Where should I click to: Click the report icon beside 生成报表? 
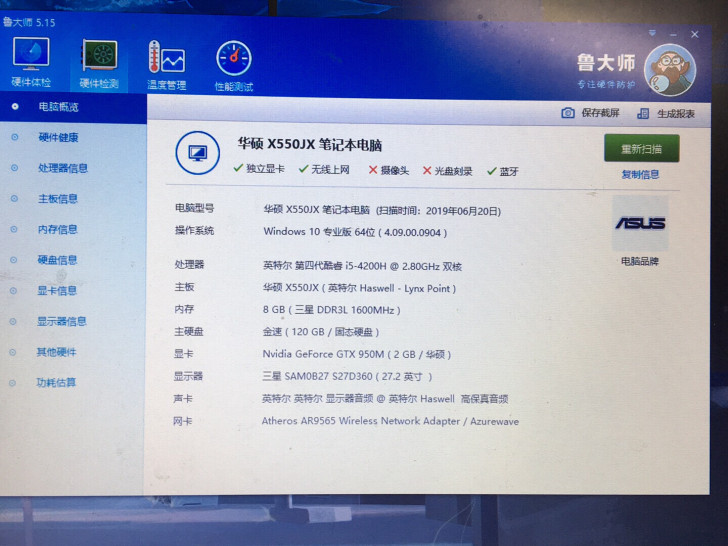[x=643, y=113]
